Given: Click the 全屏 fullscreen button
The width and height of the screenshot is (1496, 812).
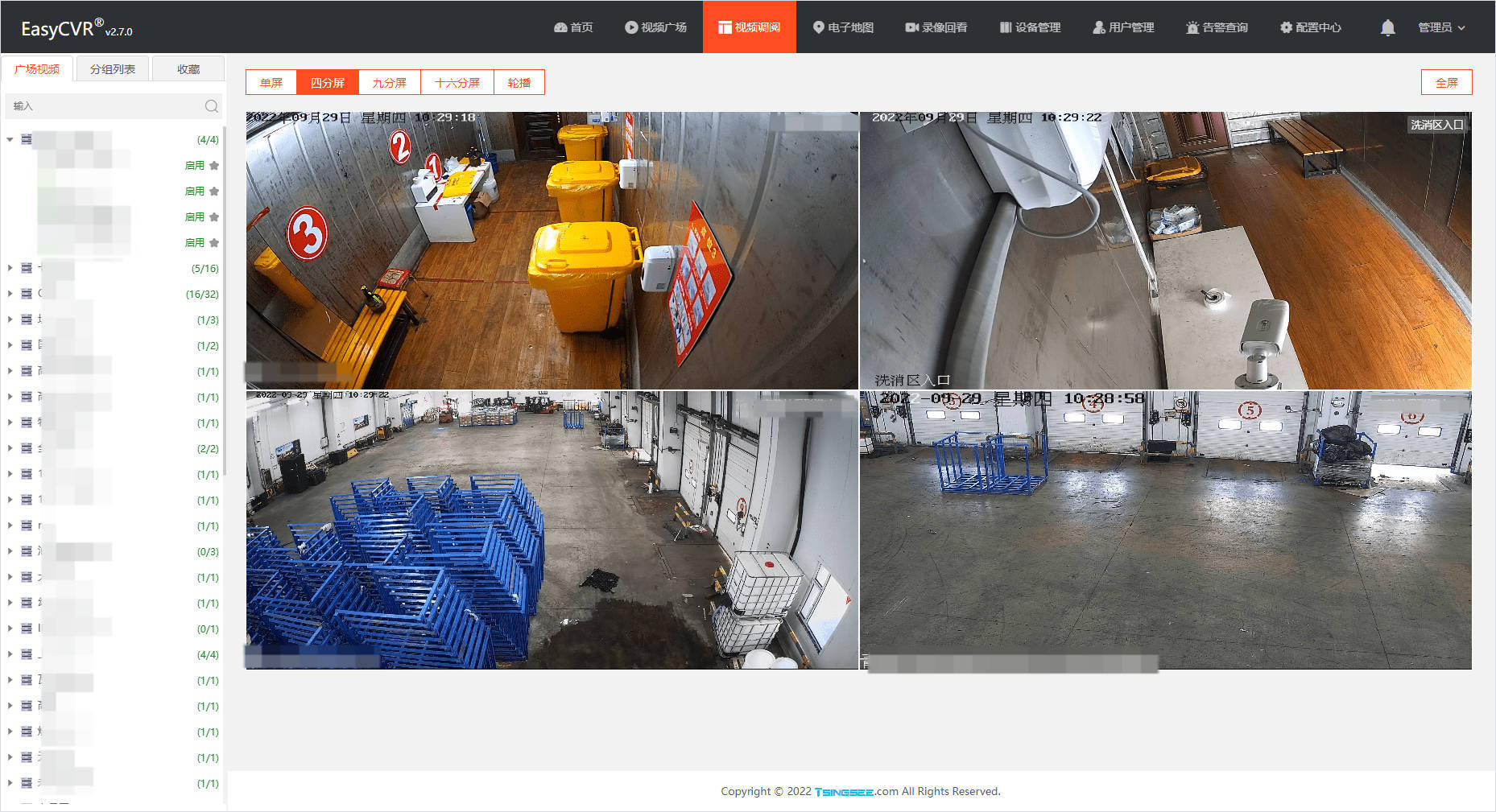Looking at the screenshot, I should 1447,82.
